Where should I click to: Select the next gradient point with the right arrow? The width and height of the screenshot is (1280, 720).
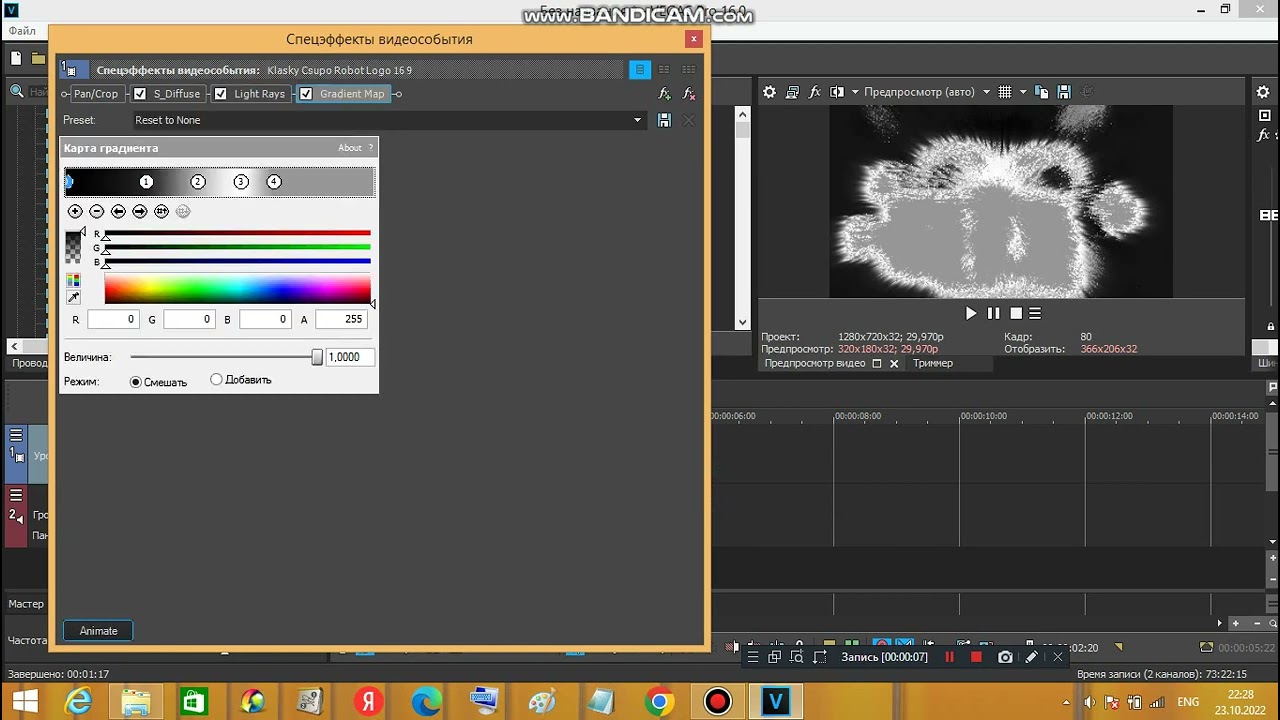point(140,211)
